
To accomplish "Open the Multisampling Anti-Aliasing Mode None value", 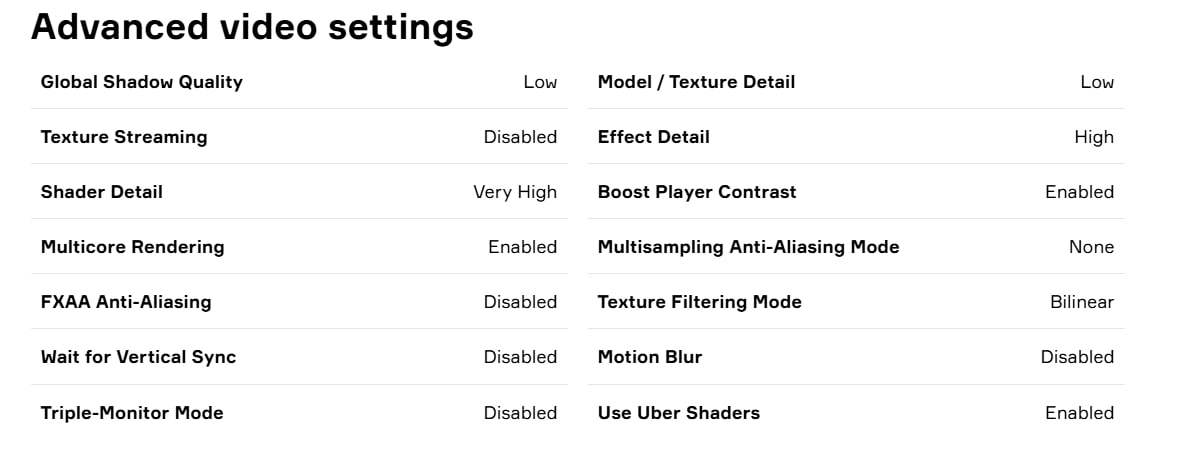I will pos(1091,247).
